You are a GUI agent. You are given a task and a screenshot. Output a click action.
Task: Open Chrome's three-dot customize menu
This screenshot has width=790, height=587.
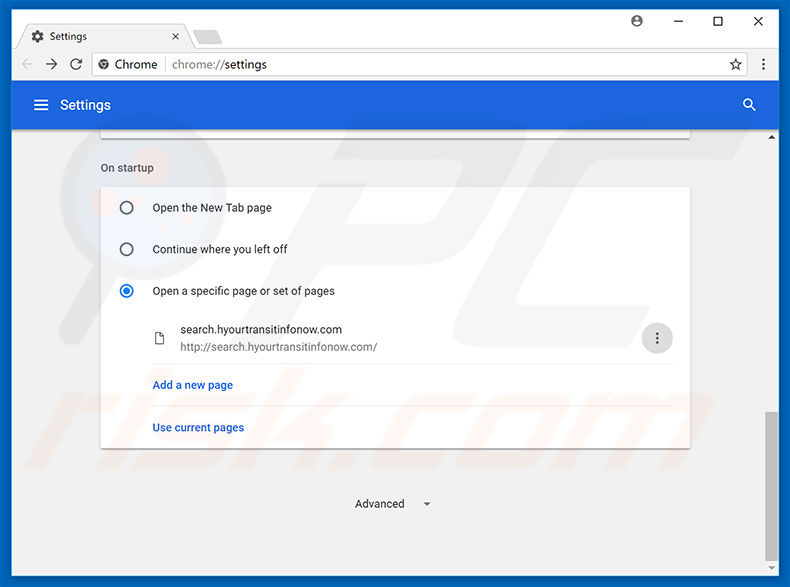pyautogui.click(x=763, y=64)
